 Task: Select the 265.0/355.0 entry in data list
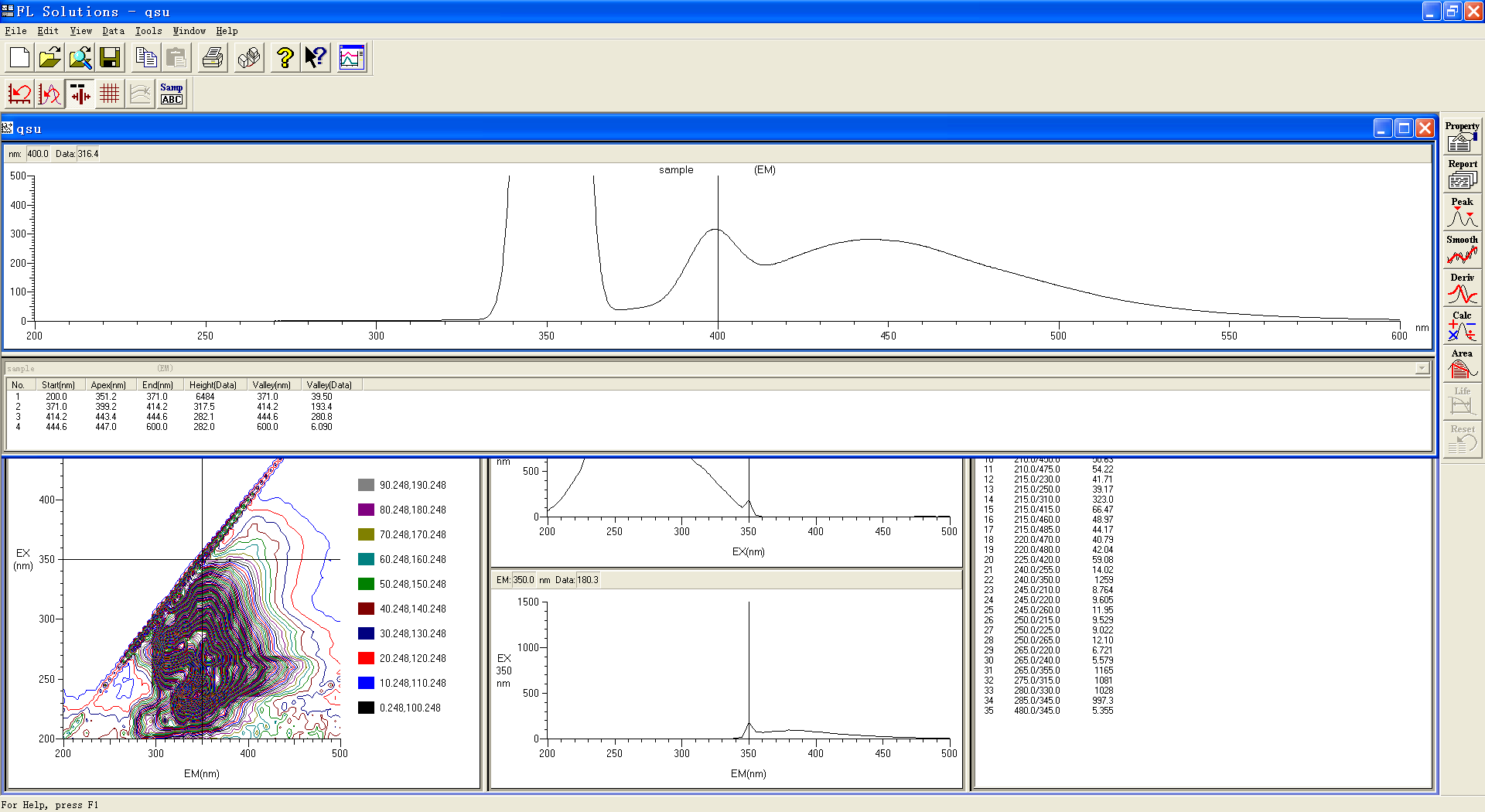[x=1036, y=670]
